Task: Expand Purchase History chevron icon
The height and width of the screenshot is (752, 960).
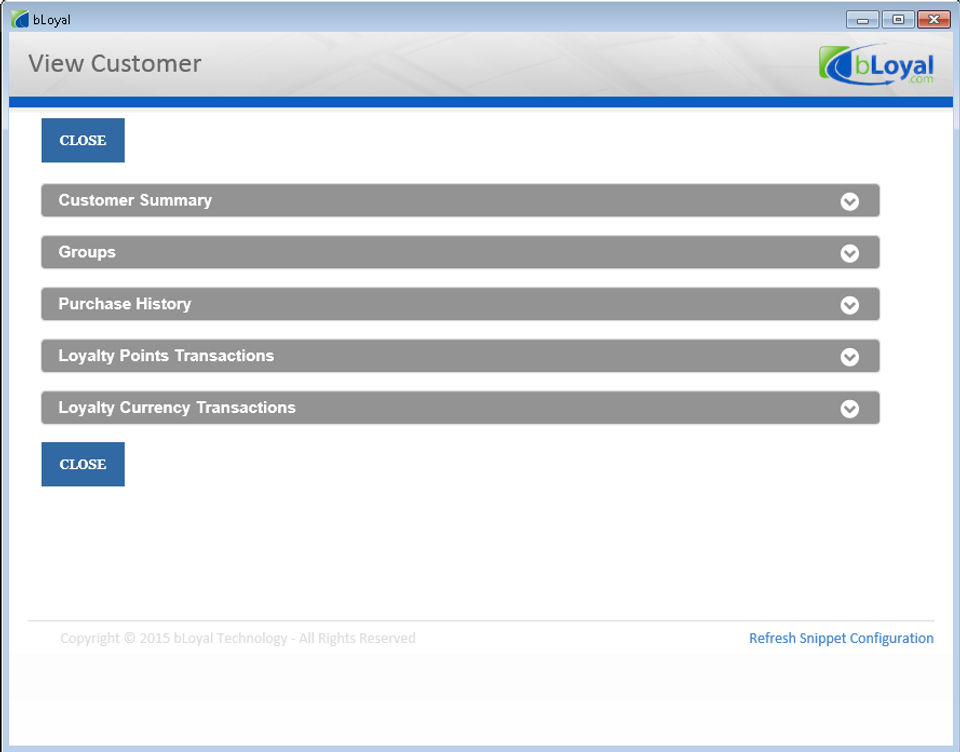Action: click(849, 305)
